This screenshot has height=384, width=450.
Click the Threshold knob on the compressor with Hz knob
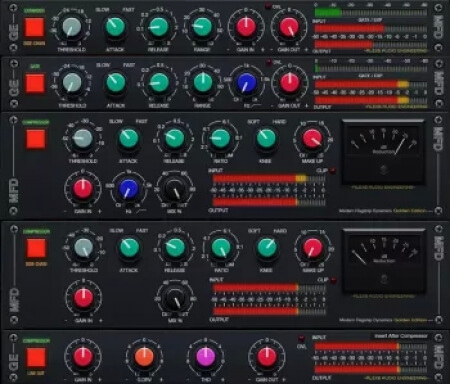click(x=82, y=138)
